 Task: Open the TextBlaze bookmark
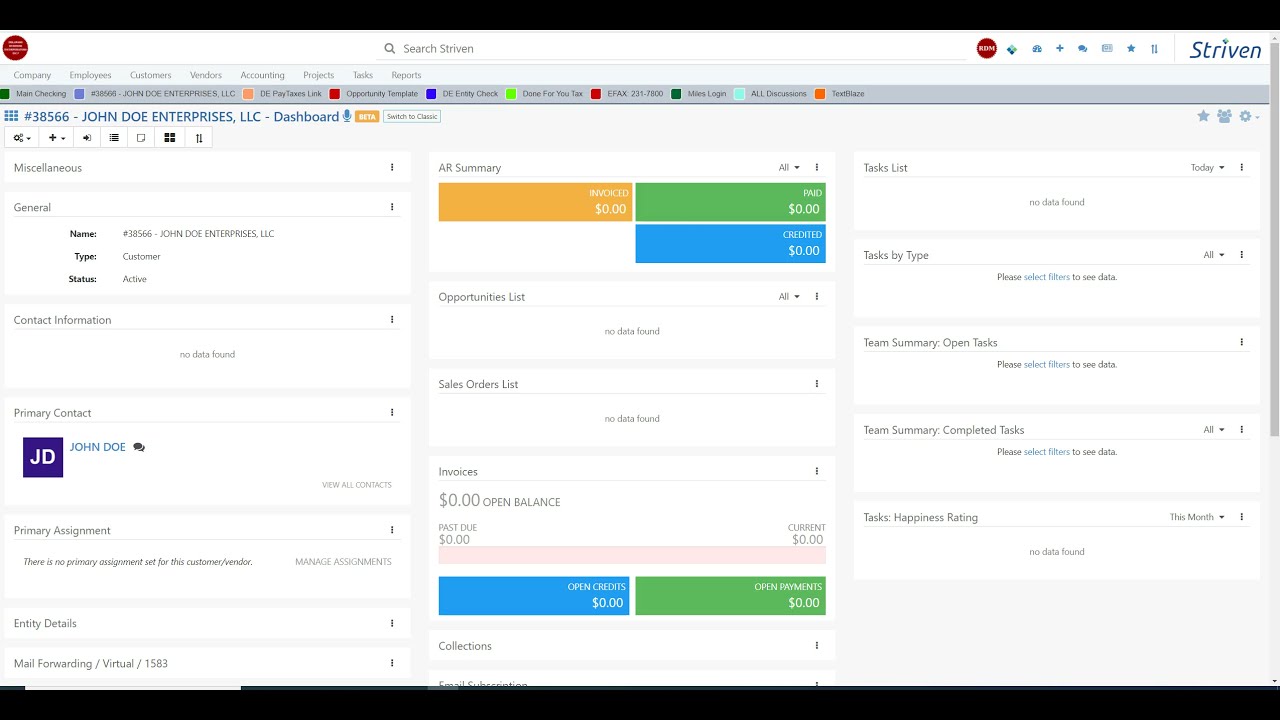[x=840, y=94]
